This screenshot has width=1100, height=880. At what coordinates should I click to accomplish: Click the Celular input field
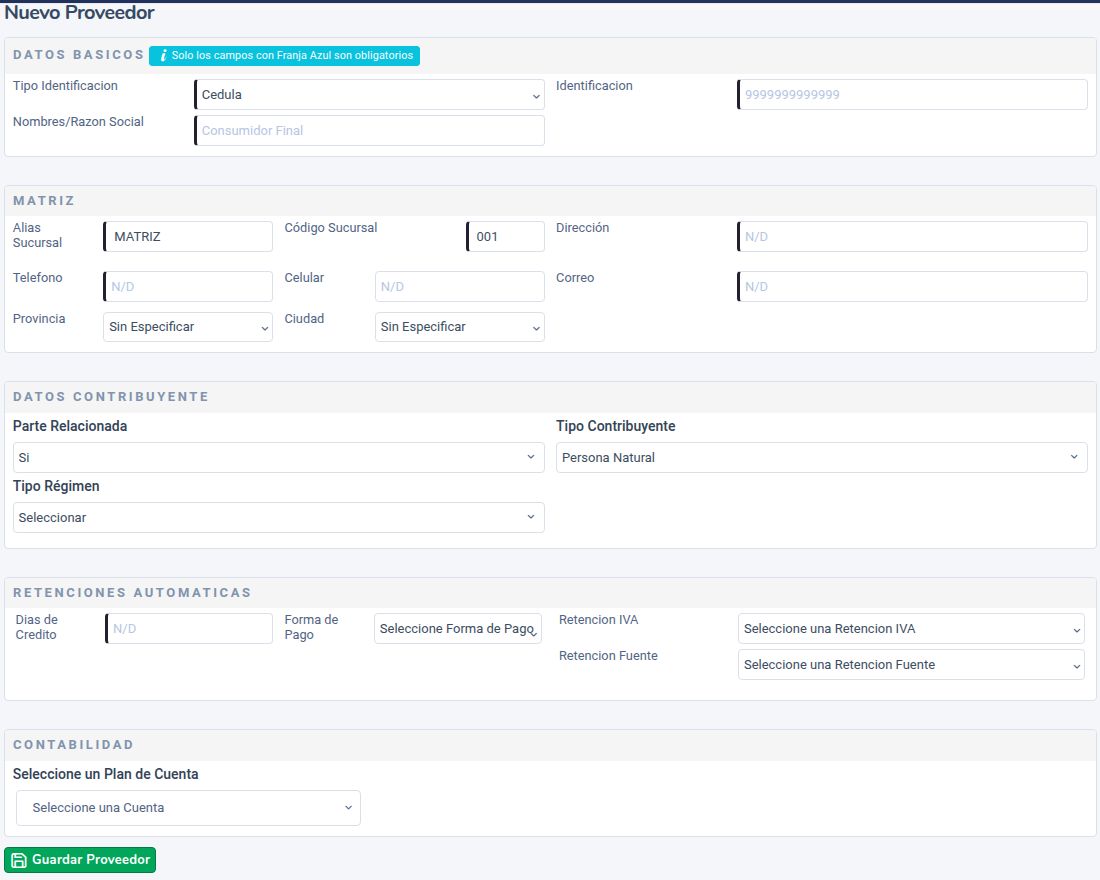pyautogui.click(x=460, y=286)
